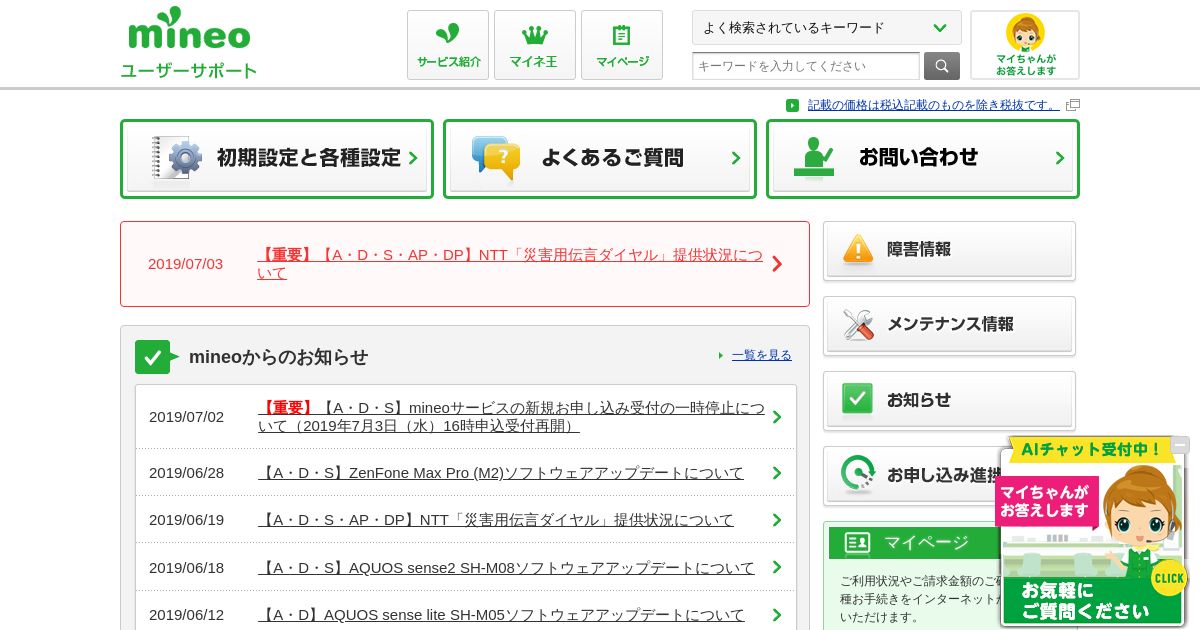Image resolution: width=1200 pixels, height=630 pixels.
Task: Expand よく検索されているキーワード dropdown
Action: tap(826, 28)
